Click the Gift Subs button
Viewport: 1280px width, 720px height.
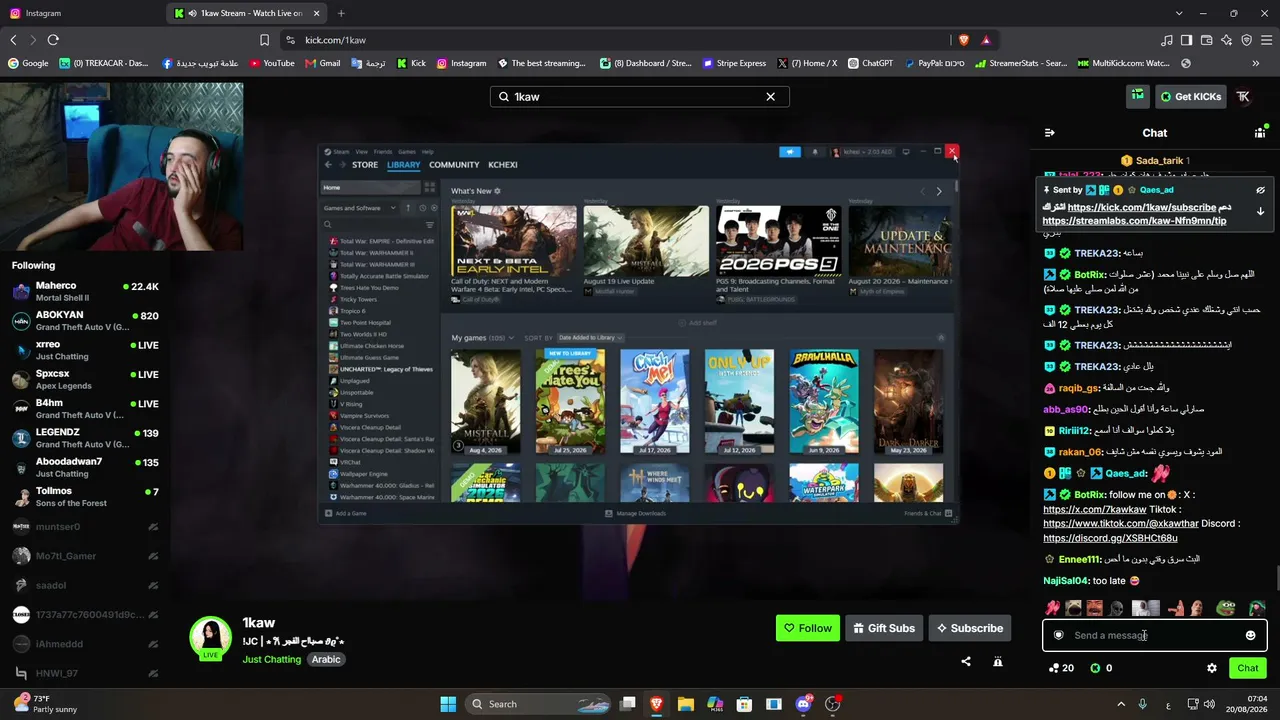point(884,628)
